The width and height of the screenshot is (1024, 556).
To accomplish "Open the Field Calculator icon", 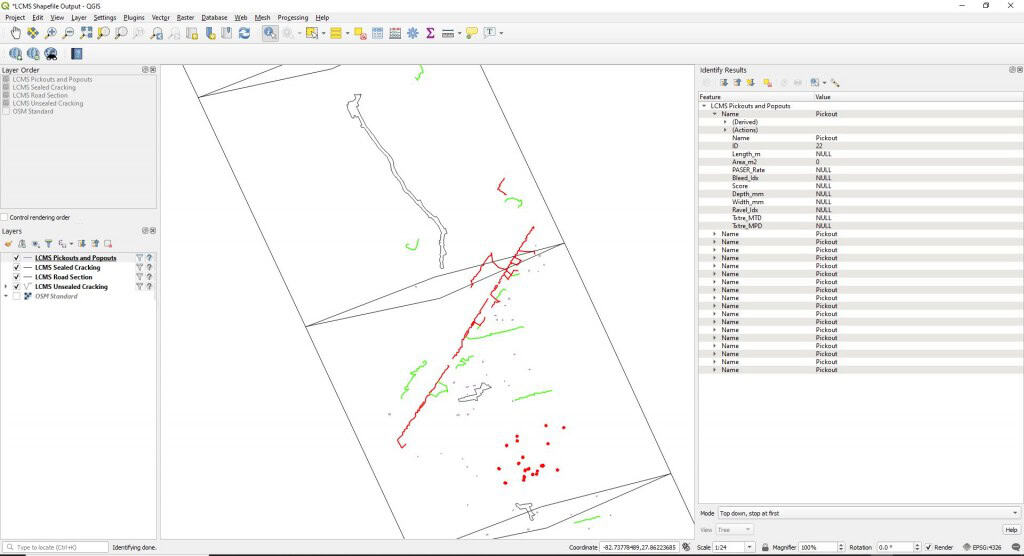I will click(x=395, y=33).
